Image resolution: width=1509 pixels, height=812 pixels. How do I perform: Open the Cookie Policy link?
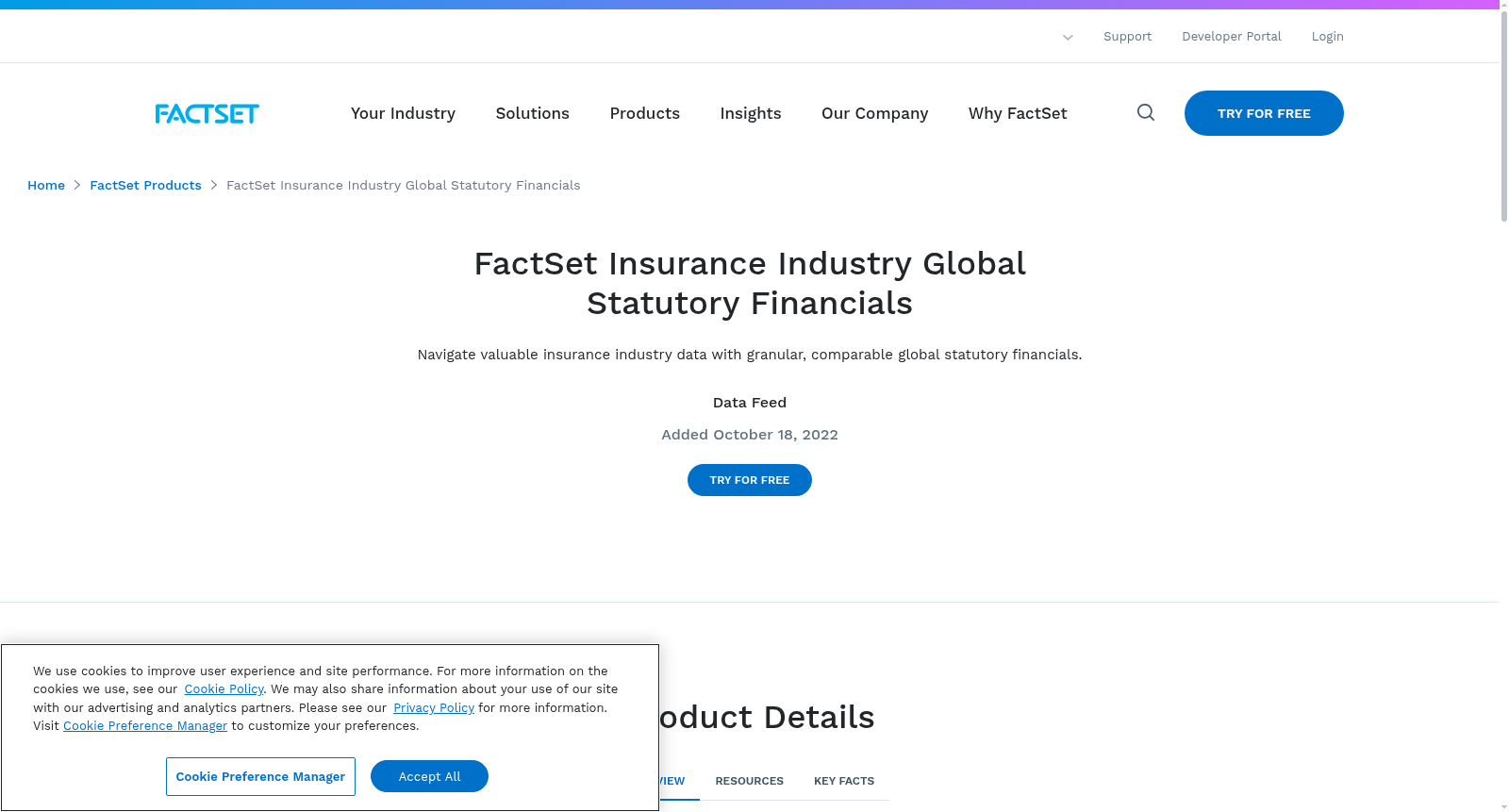tap(224, 689)
